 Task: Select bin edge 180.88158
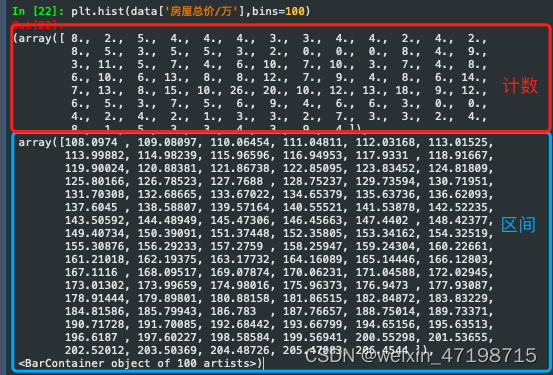point(240,298)
